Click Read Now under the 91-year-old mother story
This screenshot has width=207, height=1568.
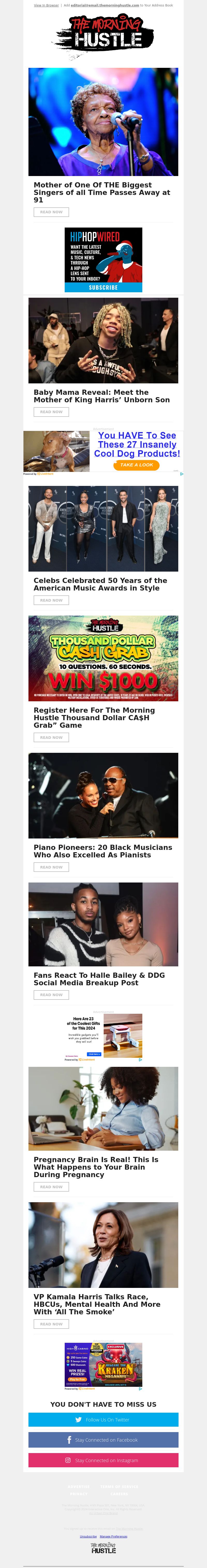tap(51, 212)
